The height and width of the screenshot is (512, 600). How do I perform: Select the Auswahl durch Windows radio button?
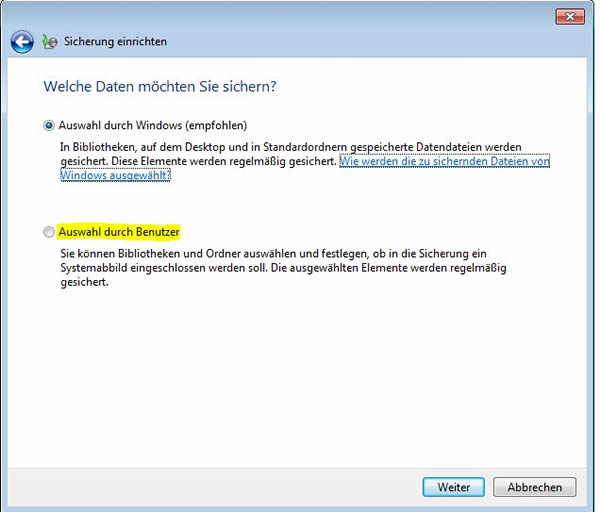coord(49,126)
